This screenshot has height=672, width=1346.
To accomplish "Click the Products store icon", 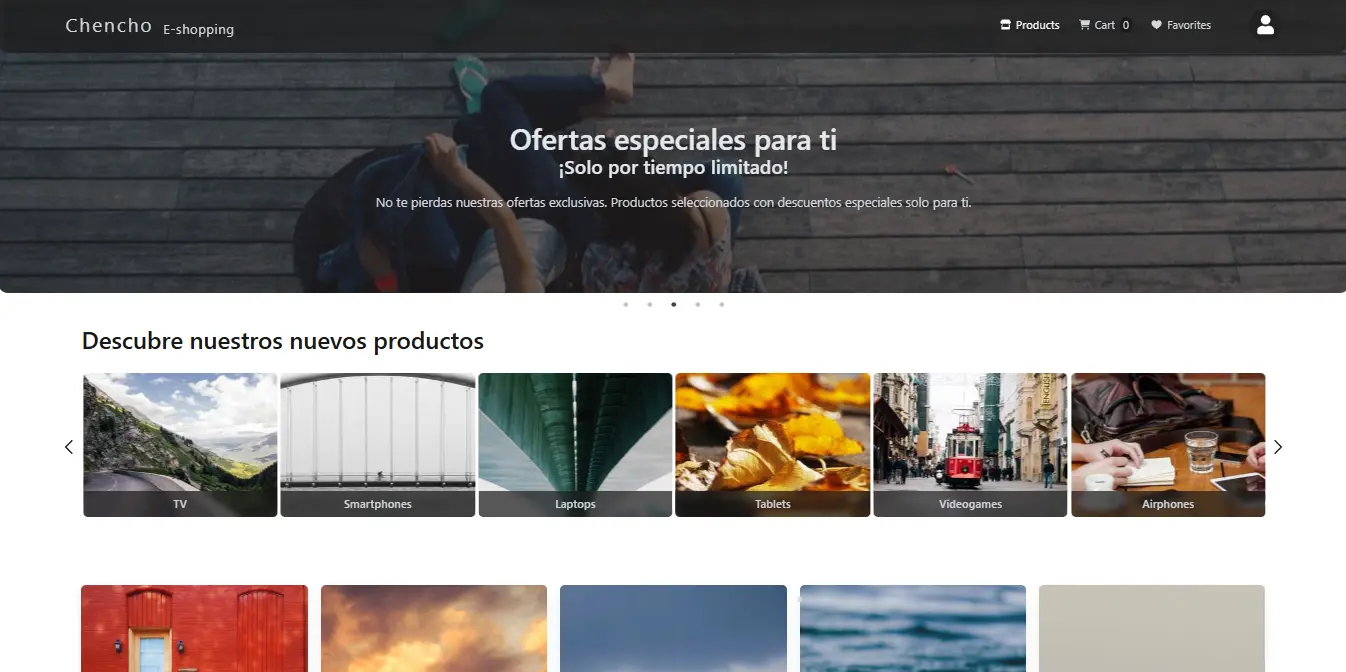I will tap(1006, 25).
